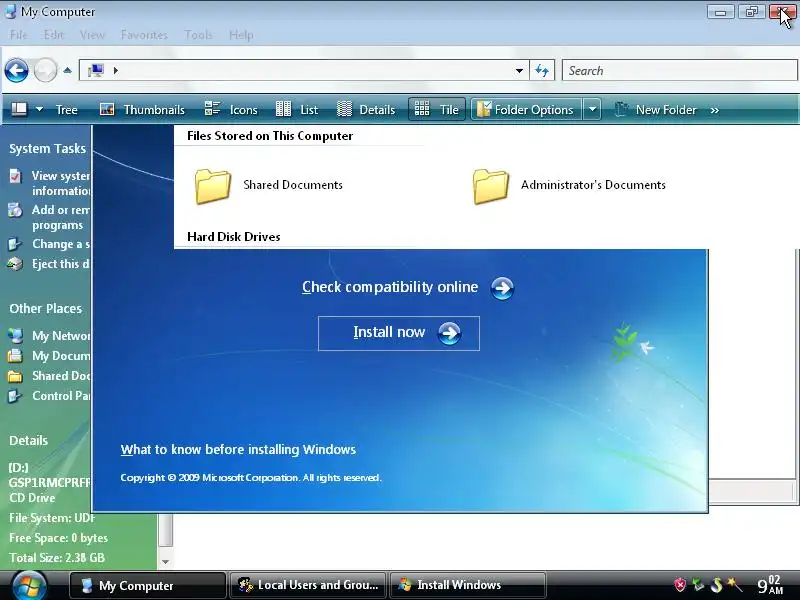This screenshot has width=800, height=600.
Task: Expand the address bar breadcrumb arrow
Action: tap(116, 70)
